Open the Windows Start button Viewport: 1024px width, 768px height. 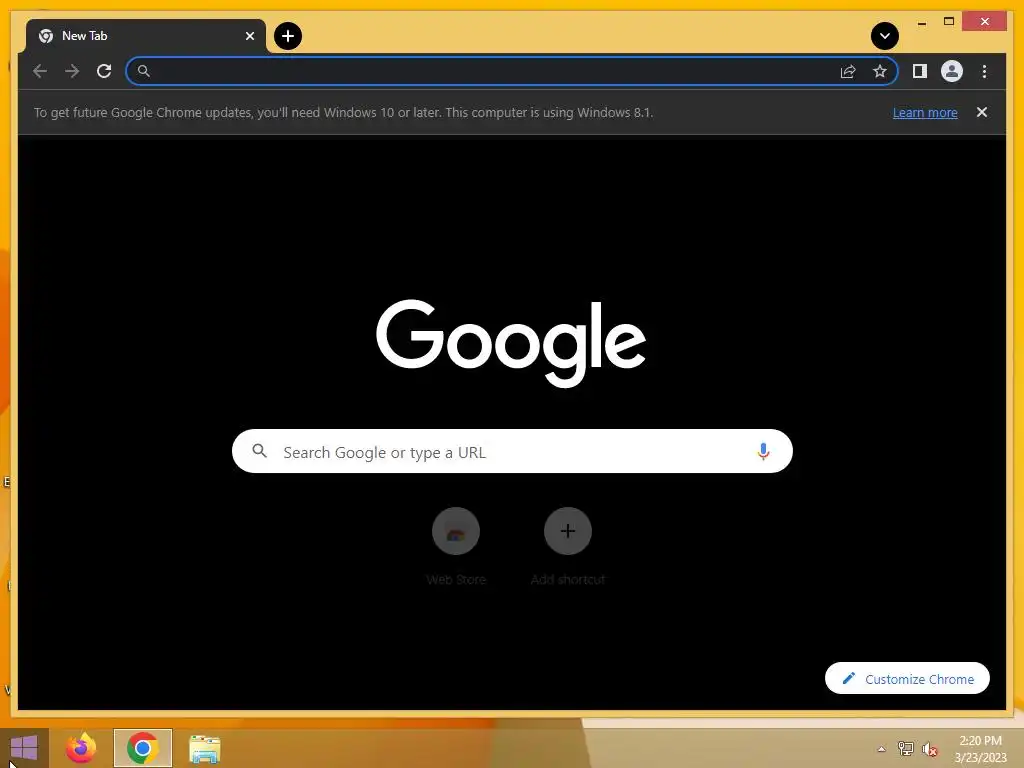pyautogui.click(x=24, y=748)
